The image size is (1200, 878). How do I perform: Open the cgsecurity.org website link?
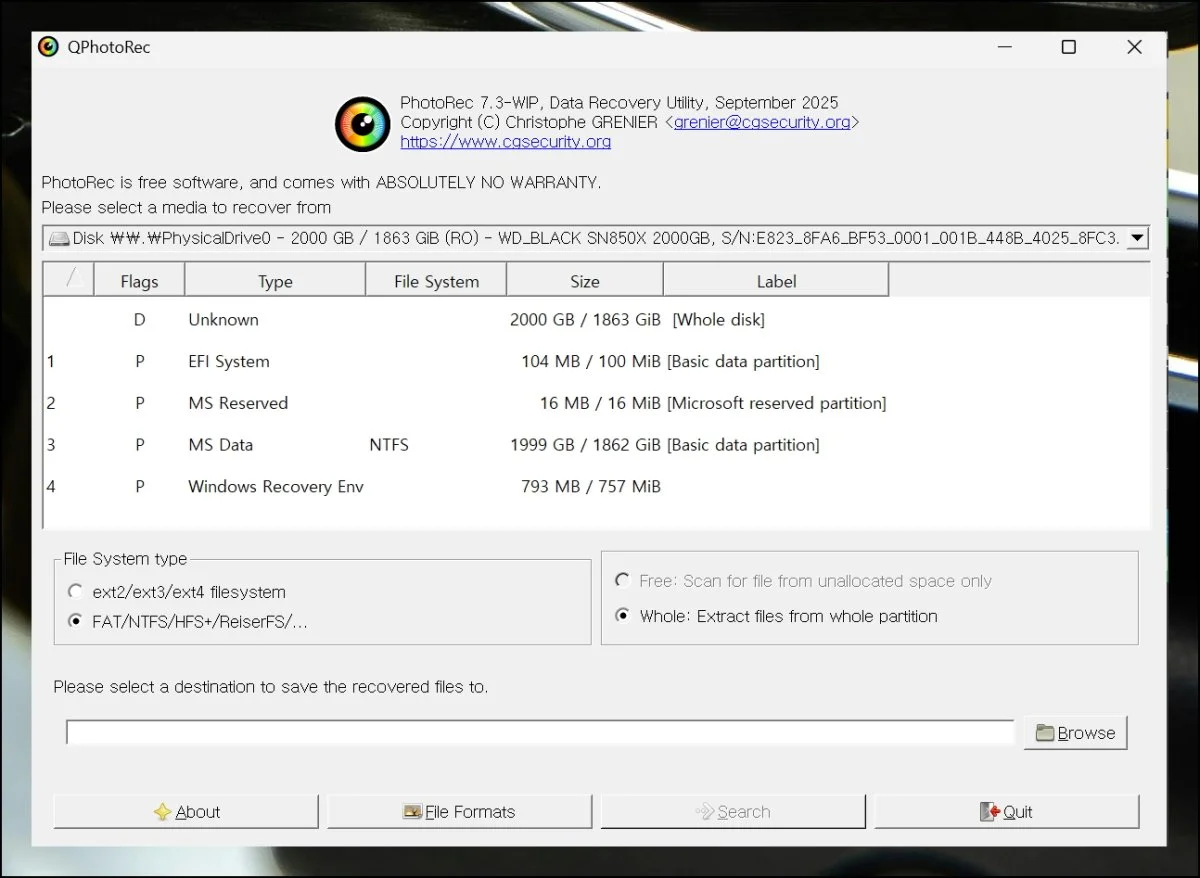pos(505,142)
